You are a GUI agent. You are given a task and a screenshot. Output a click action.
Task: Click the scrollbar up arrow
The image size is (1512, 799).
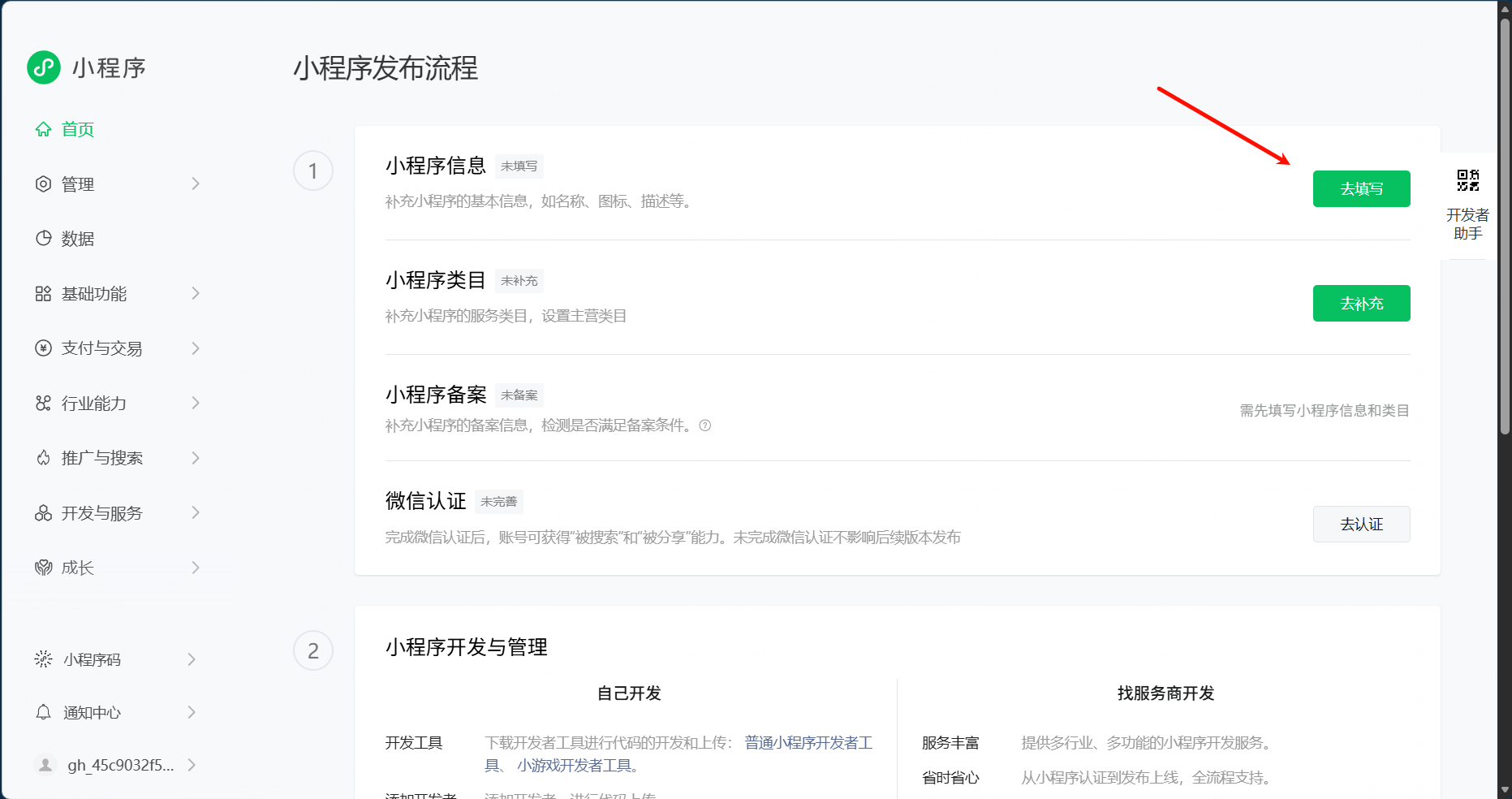[x=1505, y=9]
